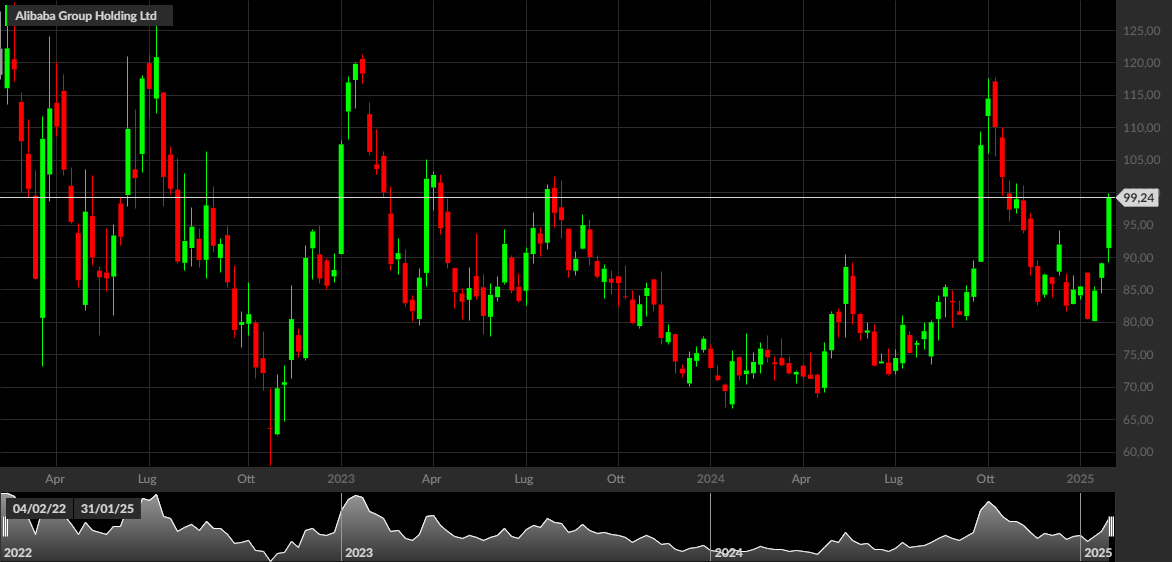This screenshot has width=1172, height=562.
Task: Click the white horizontal current price line
Action: pyautogui.click(x=558, y=197)
